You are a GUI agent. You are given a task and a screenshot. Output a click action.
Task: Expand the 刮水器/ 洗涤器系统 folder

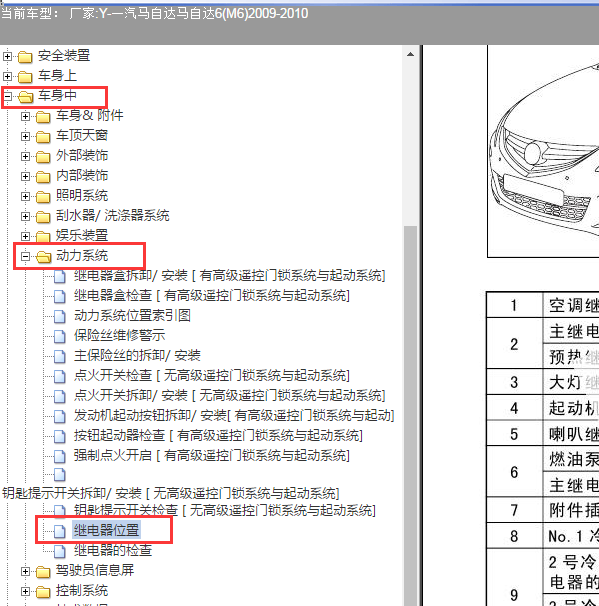(26, 216)
